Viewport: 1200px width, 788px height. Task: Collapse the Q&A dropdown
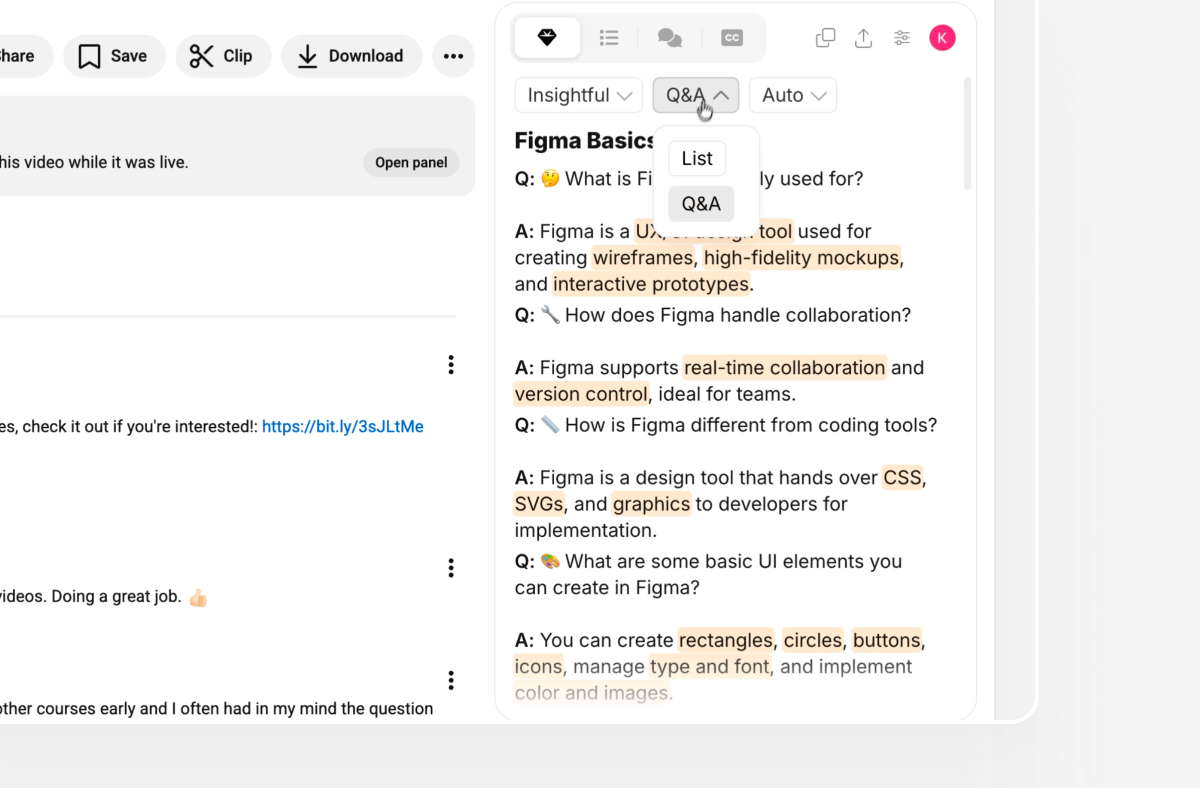pos(696,95)
